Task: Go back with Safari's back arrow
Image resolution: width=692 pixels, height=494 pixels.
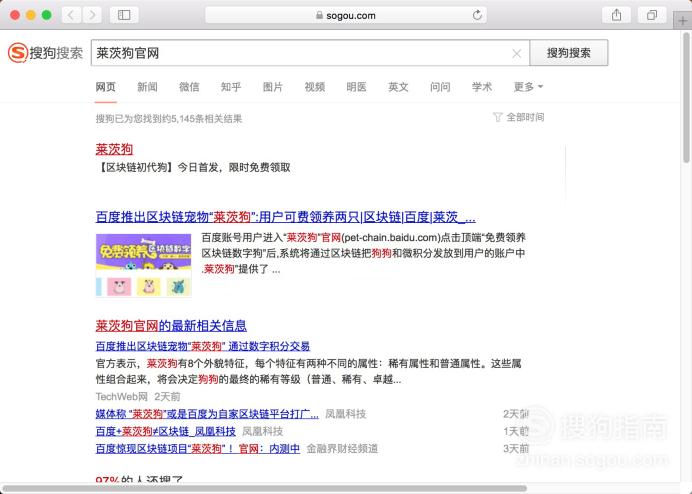Action: (71, 15)
